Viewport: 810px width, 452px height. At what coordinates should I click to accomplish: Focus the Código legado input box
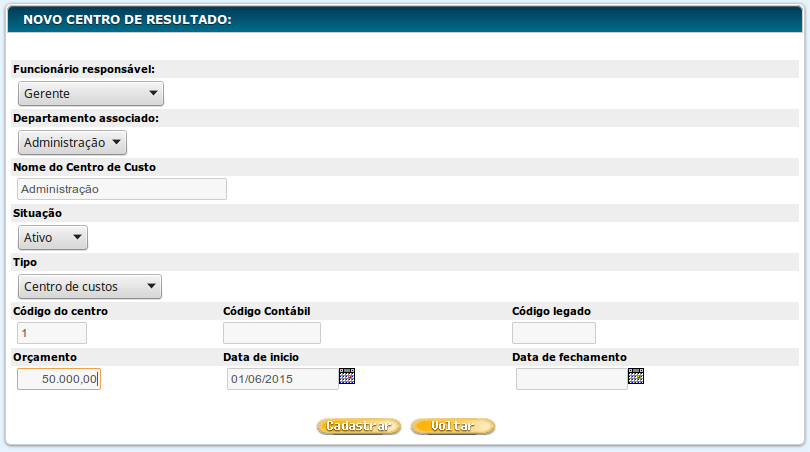click(x=553, y=333)
